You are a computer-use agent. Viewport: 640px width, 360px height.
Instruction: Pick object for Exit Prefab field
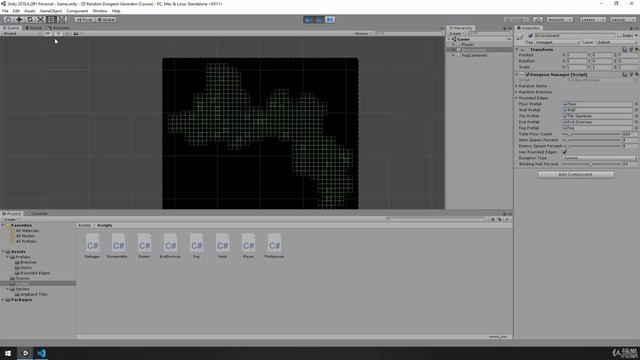tap(636, 122)
